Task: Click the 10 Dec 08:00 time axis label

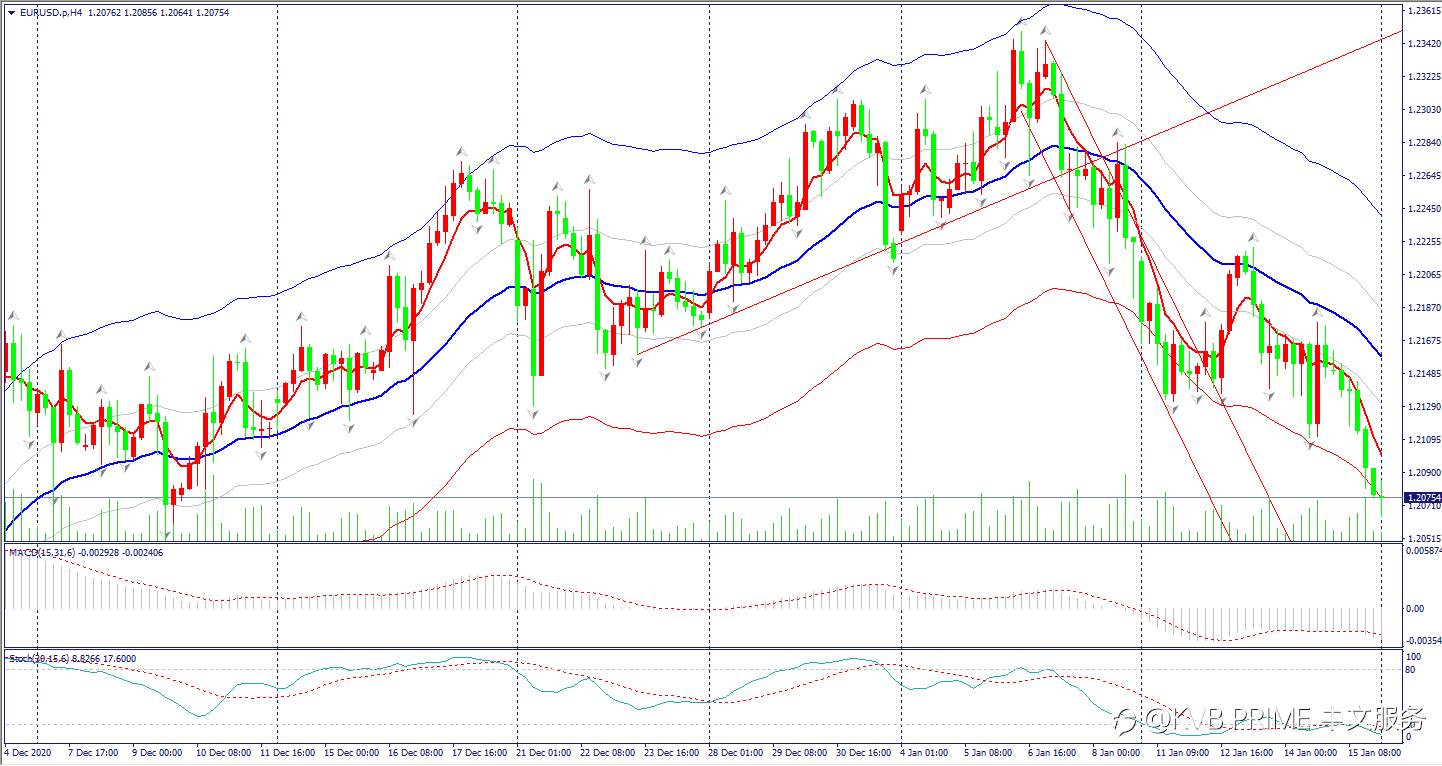Action: [x=223, y=753]
